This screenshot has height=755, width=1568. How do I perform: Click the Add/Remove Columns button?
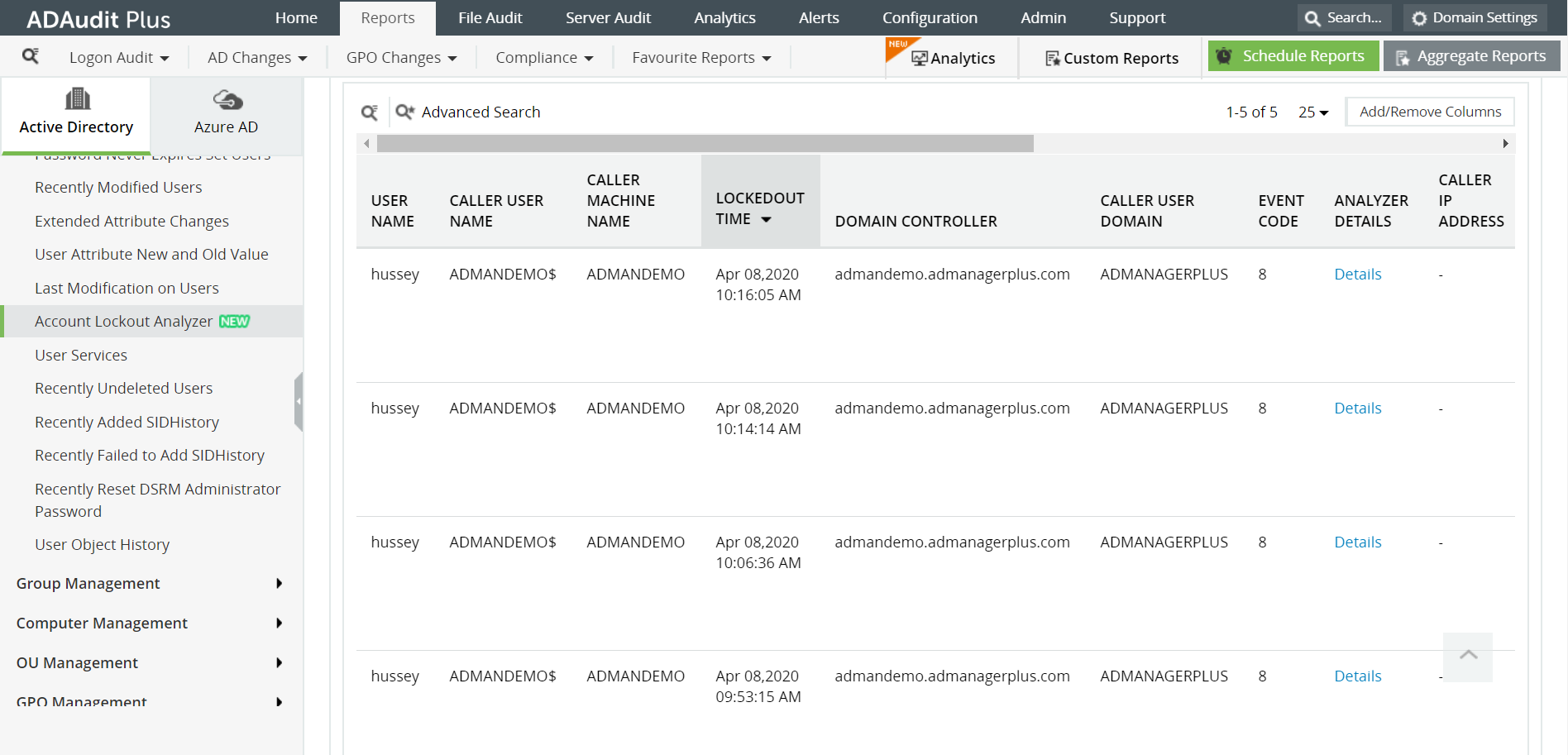point(1429,111)
